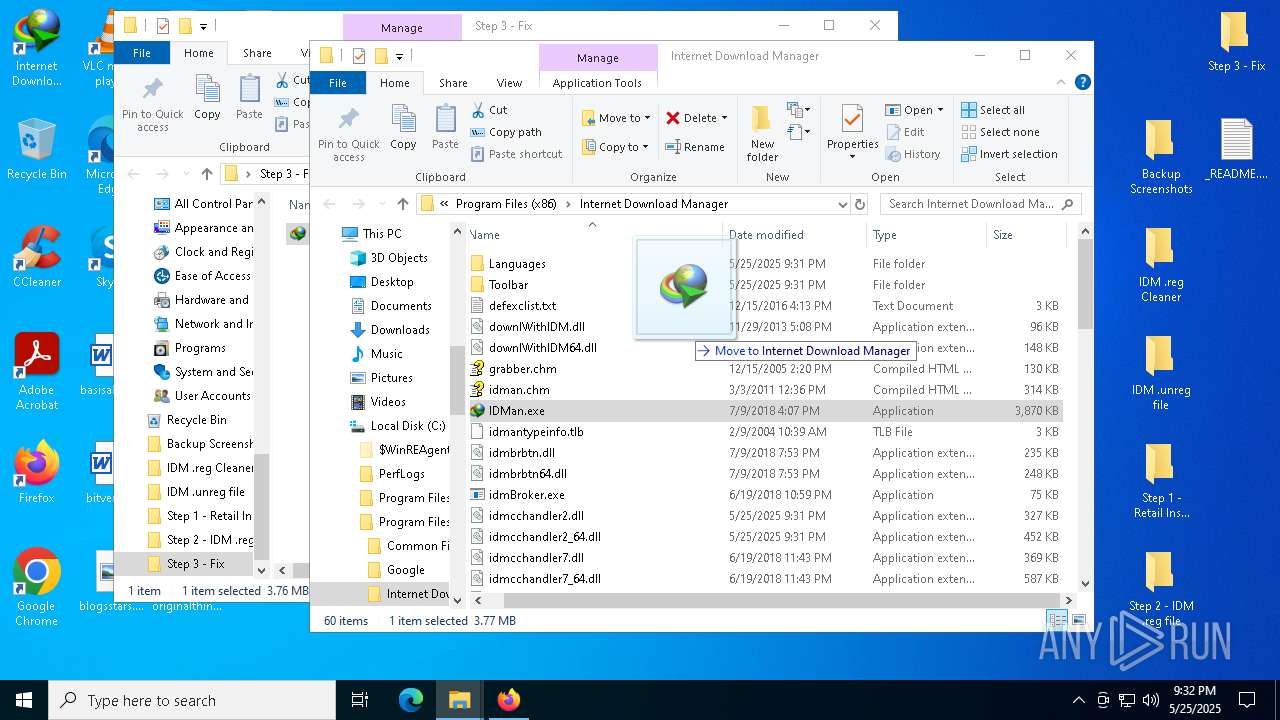This screenshot has width=1280, height=720.
Task: Sort by the Date modified column
Action: 795,235
